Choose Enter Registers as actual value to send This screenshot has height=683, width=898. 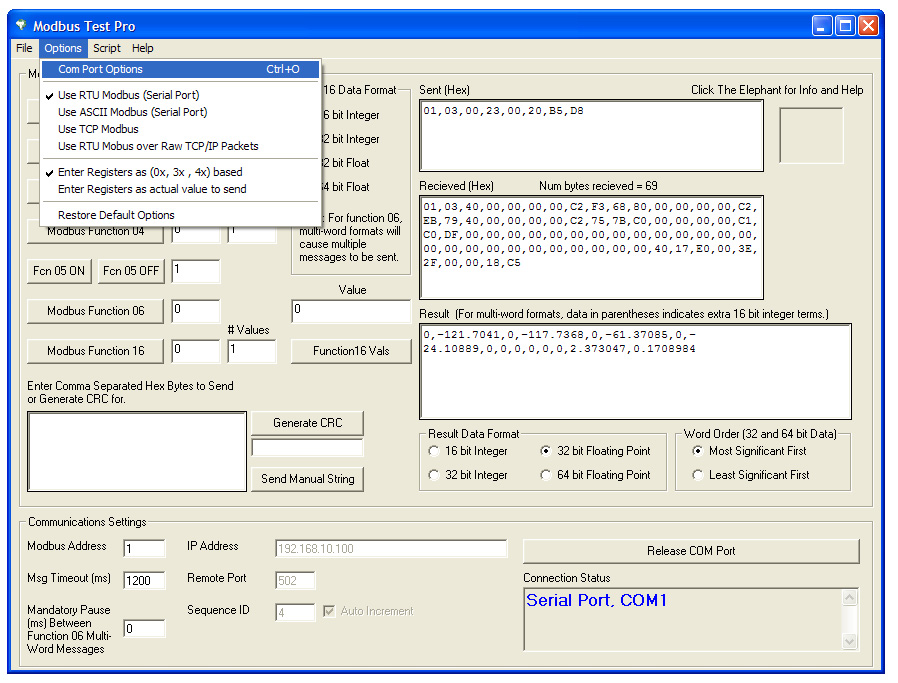click(x=180, y=189)
